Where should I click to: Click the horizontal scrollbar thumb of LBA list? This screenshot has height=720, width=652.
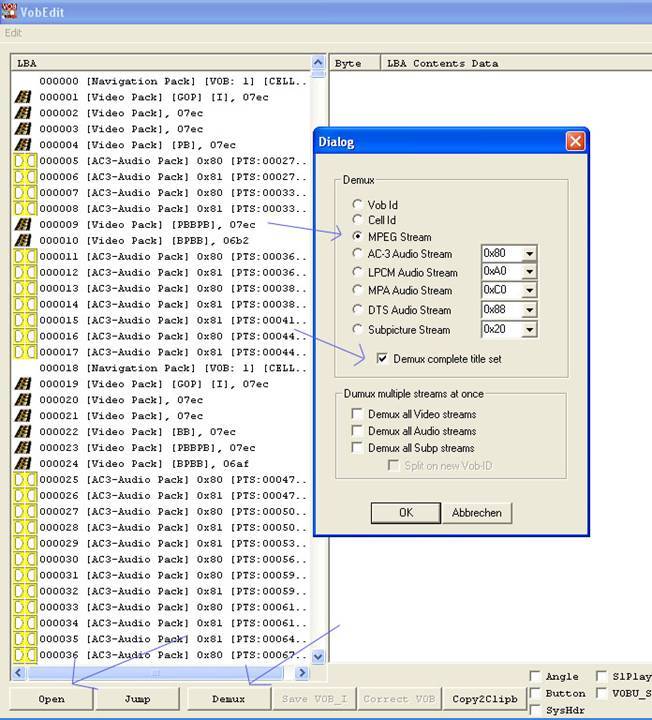click(155, 673)
